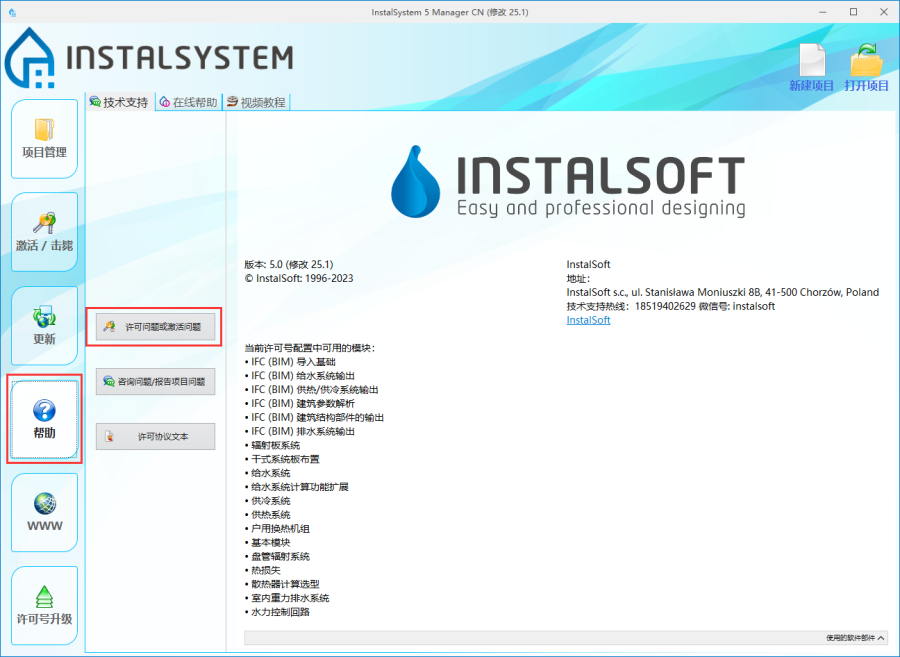Click the IFC (BIM) 排水系统输出 entry

pos(300,431)
